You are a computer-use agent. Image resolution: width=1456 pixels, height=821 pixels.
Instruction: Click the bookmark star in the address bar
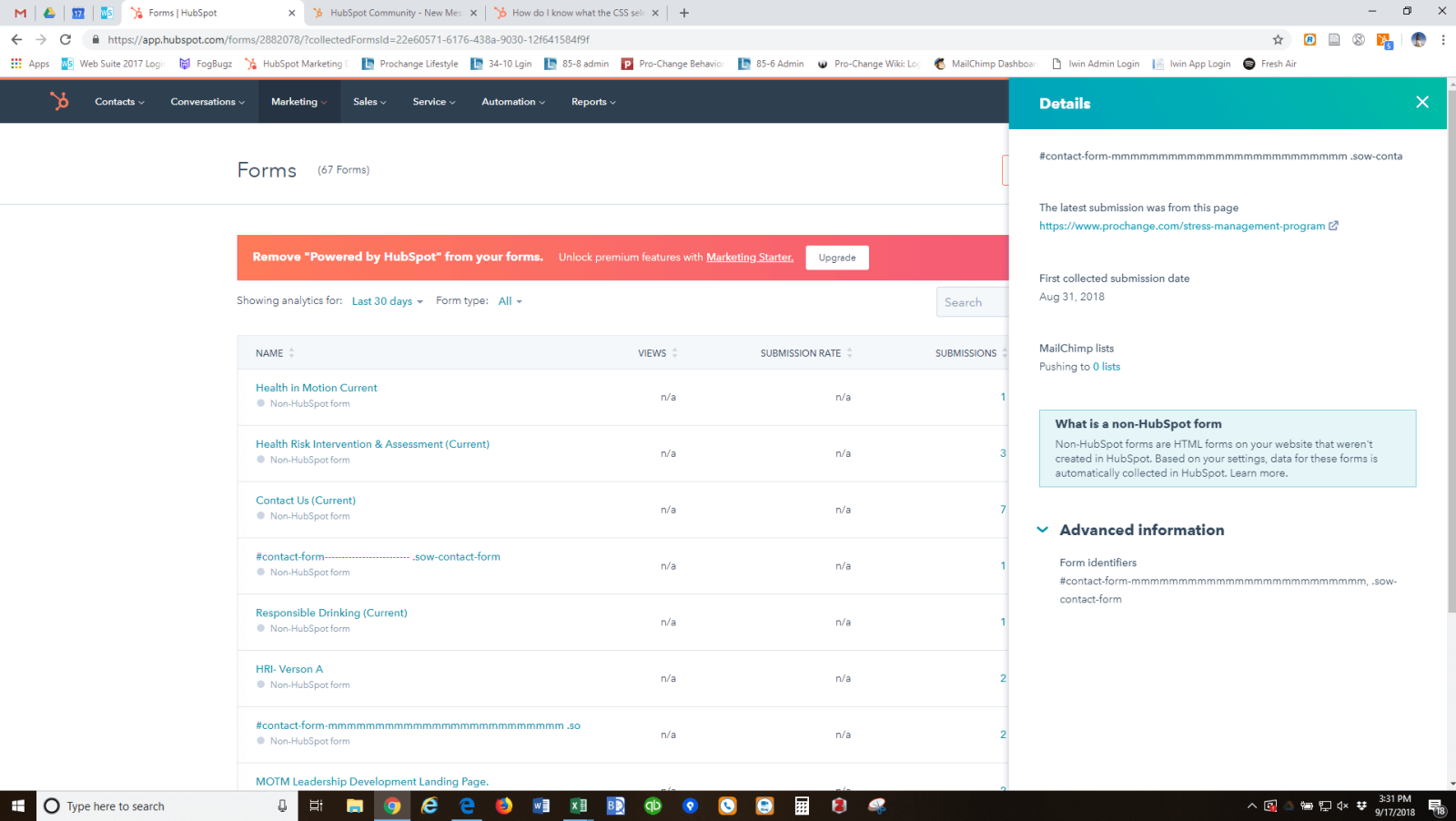pos(1279,40)
